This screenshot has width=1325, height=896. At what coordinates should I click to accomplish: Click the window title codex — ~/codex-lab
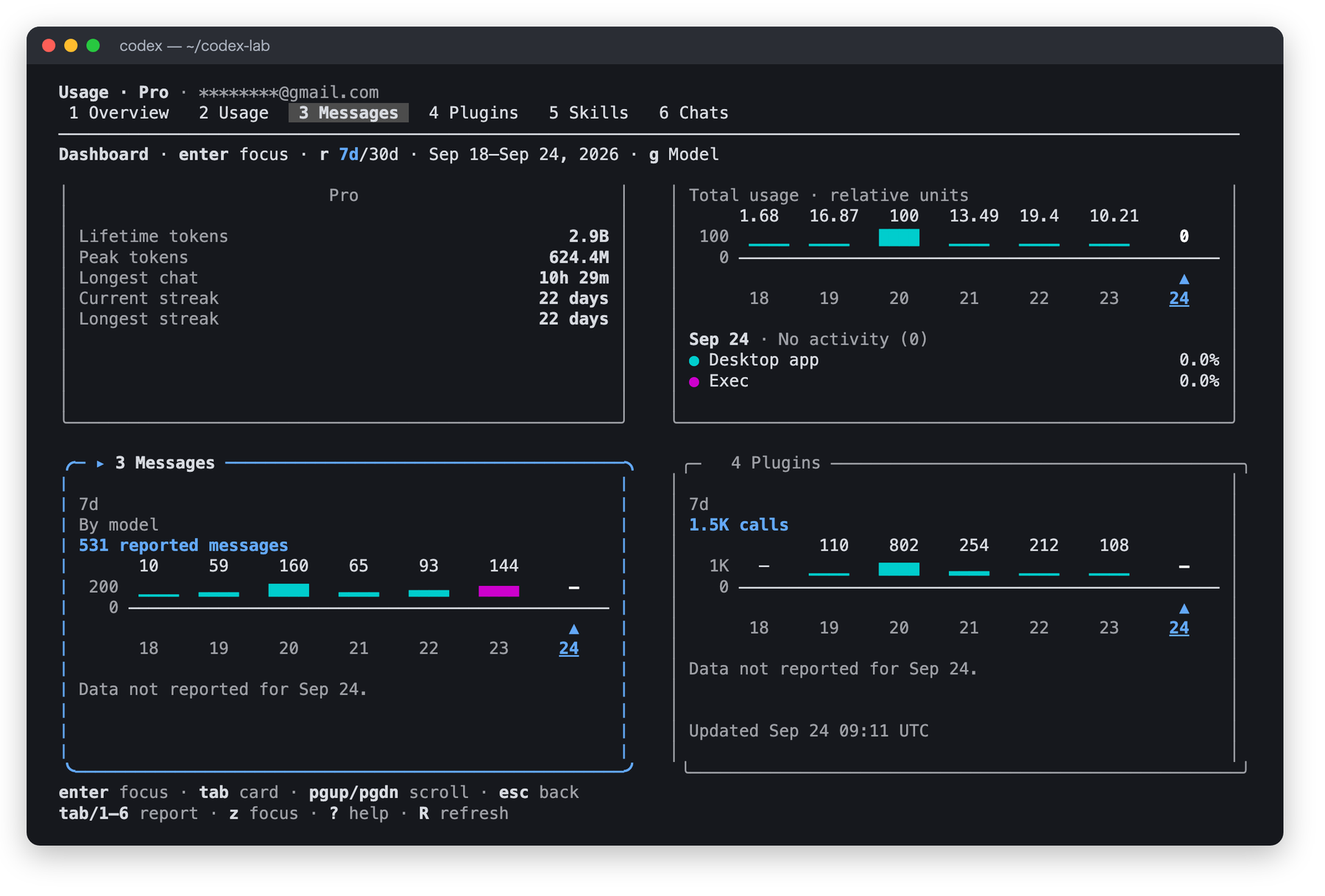click(194, 46)
